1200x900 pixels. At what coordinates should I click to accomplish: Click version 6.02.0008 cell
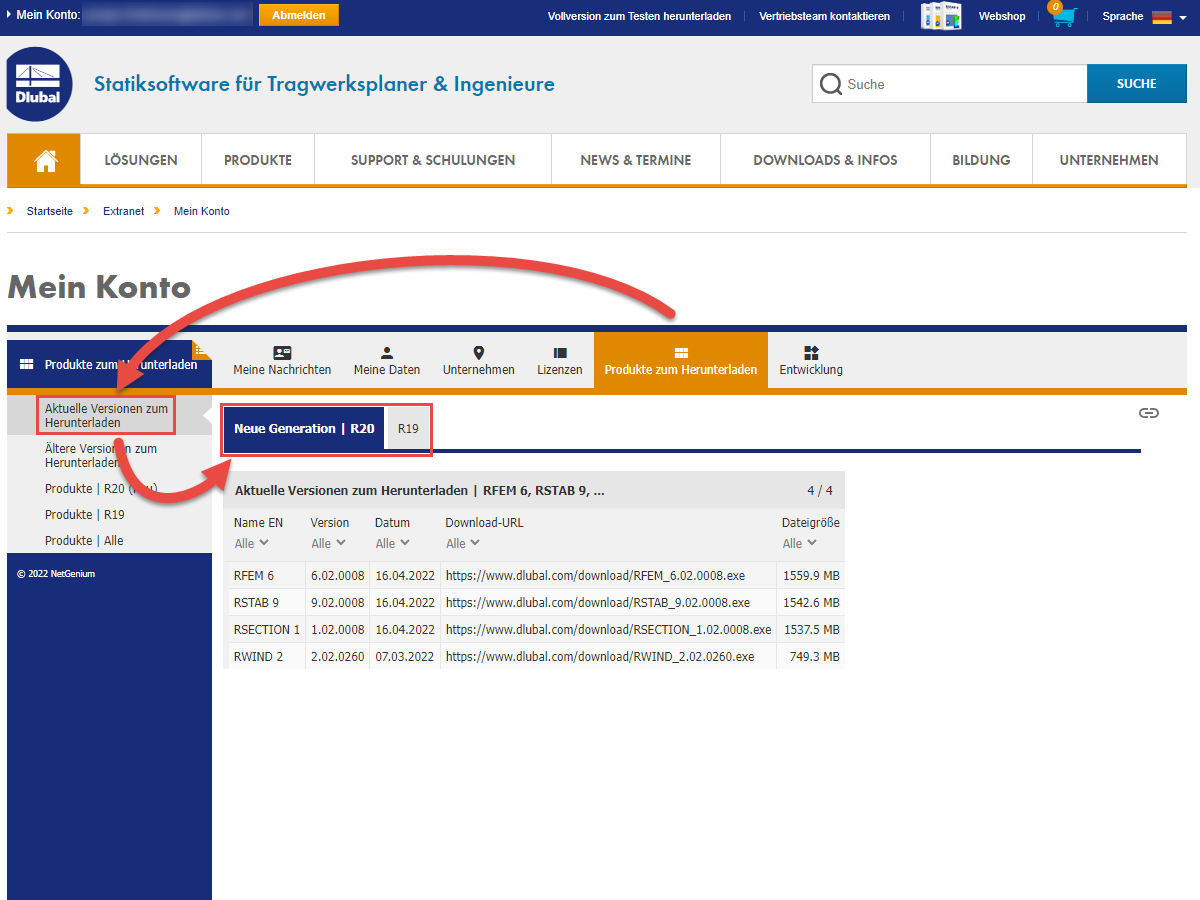pyautogui.click(x=337, y=575)
